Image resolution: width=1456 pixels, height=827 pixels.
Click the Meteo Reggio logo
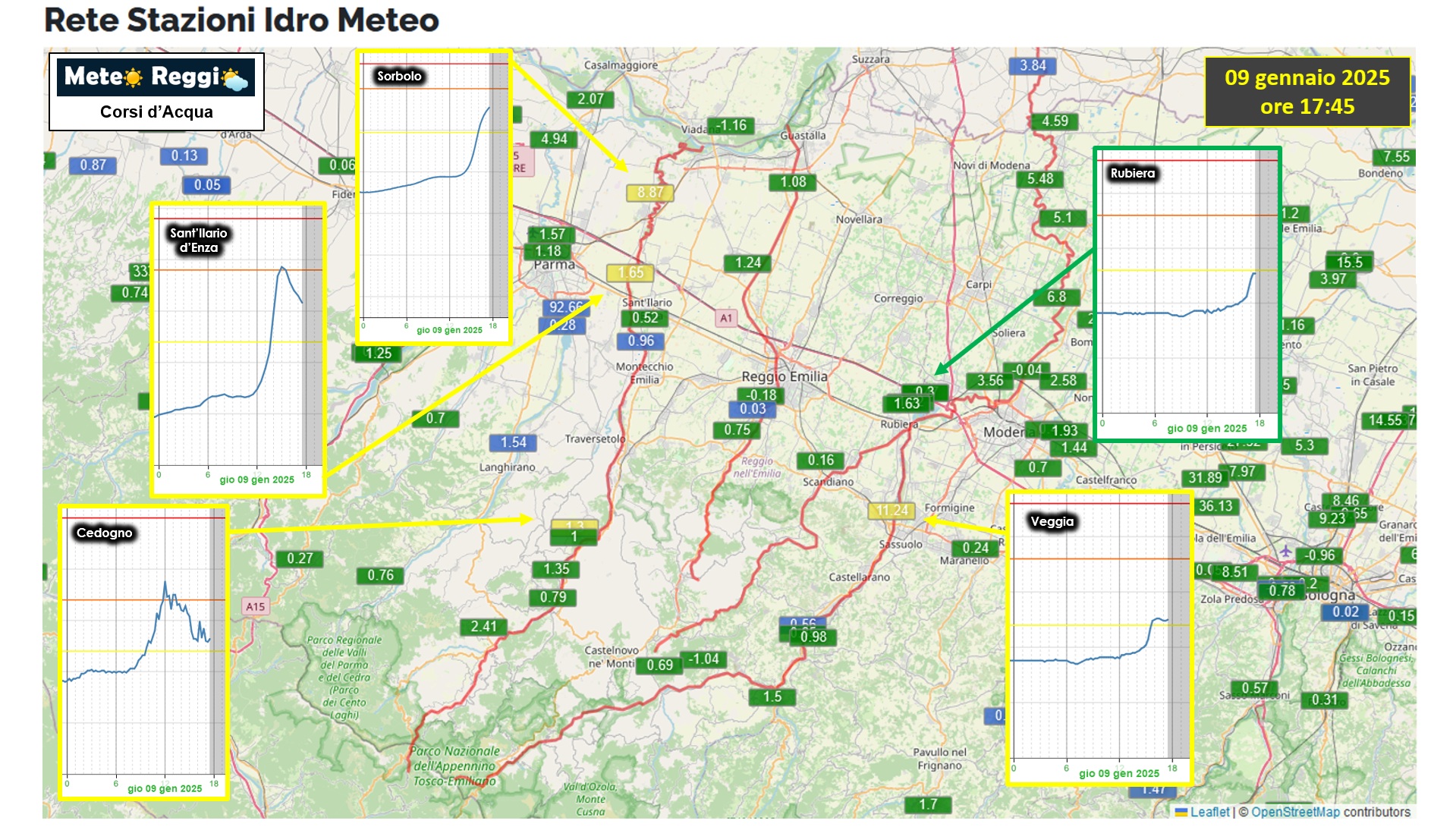(x=156, y=77)
